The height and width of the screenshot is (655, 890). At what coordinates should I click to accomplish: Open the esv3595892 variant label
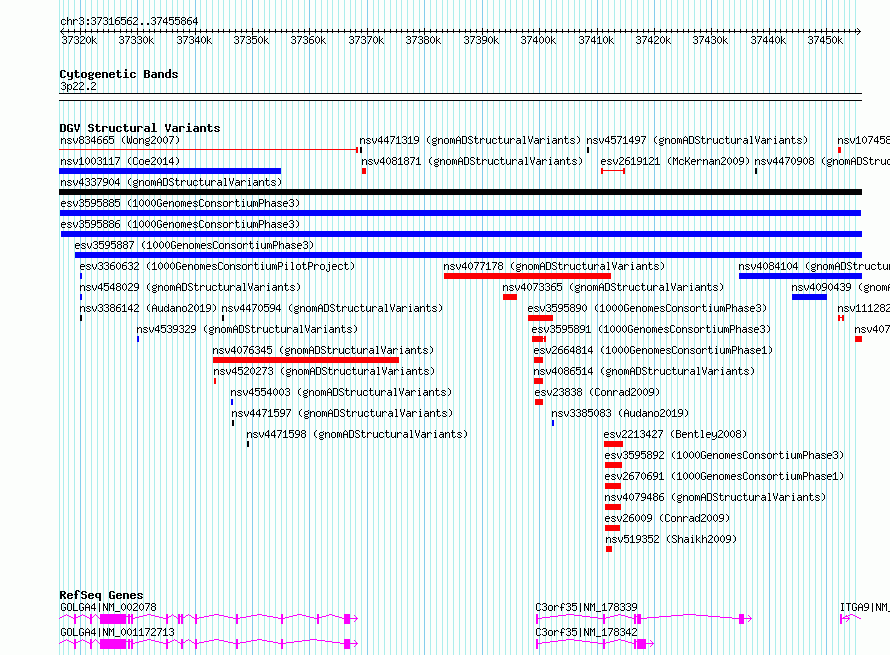click(x=724, y=455)
